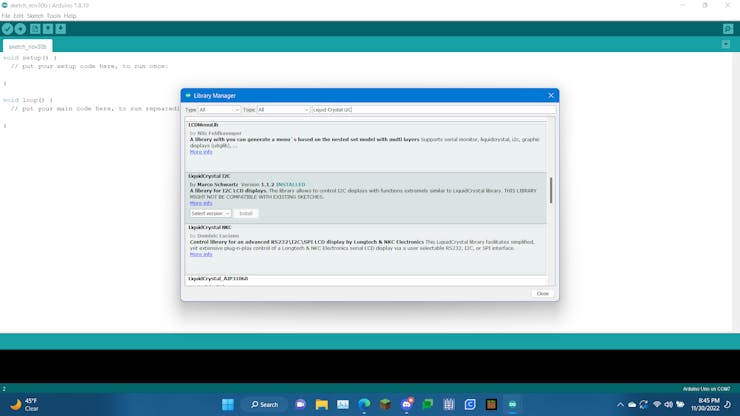Open the Help menu
Screen dimensions: 740x416
70,16
